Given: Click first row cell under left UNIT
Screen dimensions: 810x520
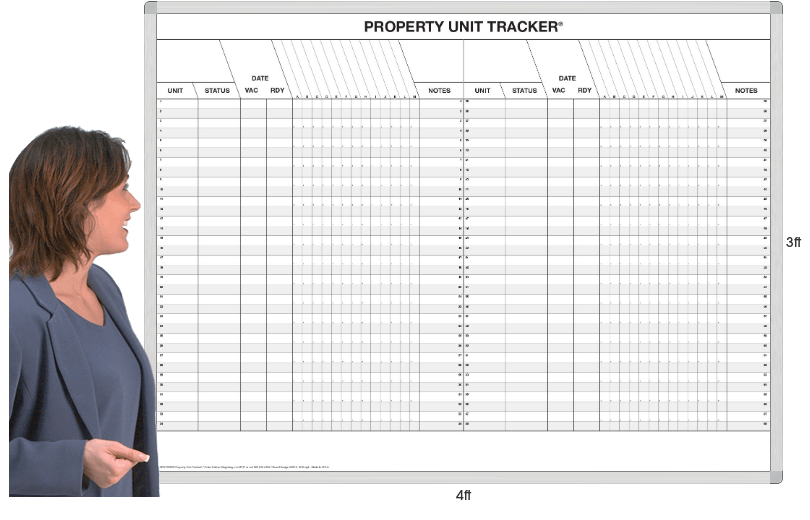Looking at the screenshot, I should (178, 102).
